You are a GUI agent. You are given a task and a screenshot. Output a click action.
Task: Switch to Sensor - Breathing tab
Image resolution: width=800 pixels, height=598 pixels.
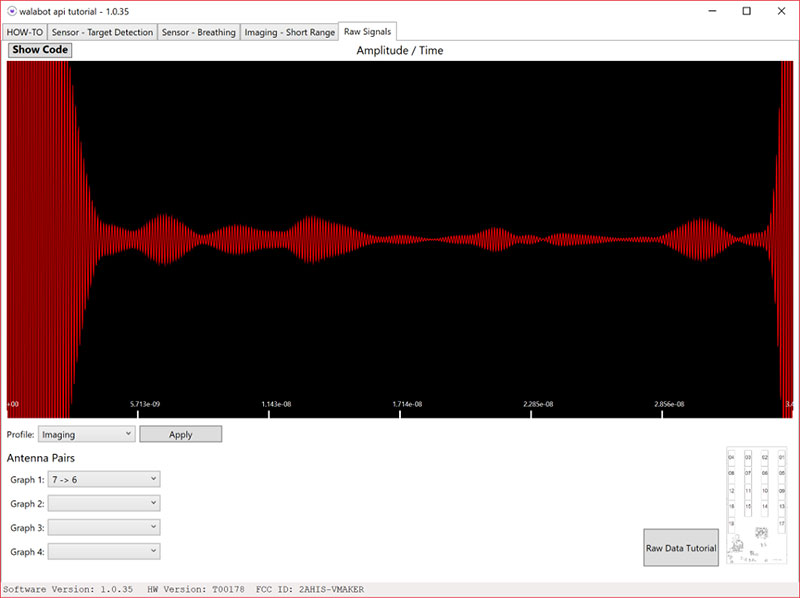[198, 32]
